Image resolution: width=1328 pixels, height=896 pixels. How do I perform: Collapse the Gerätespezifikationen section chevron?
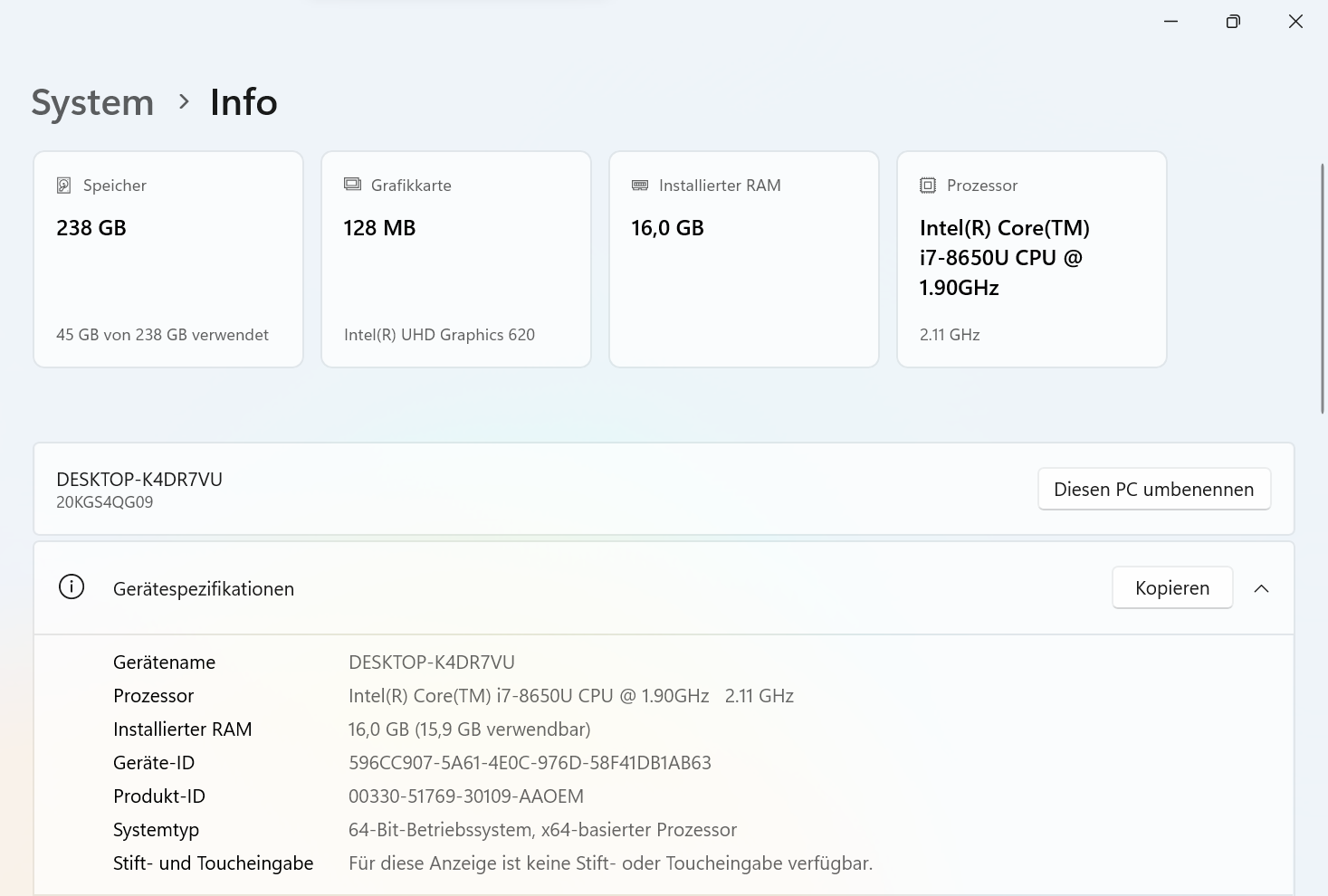pos(1261,588)
